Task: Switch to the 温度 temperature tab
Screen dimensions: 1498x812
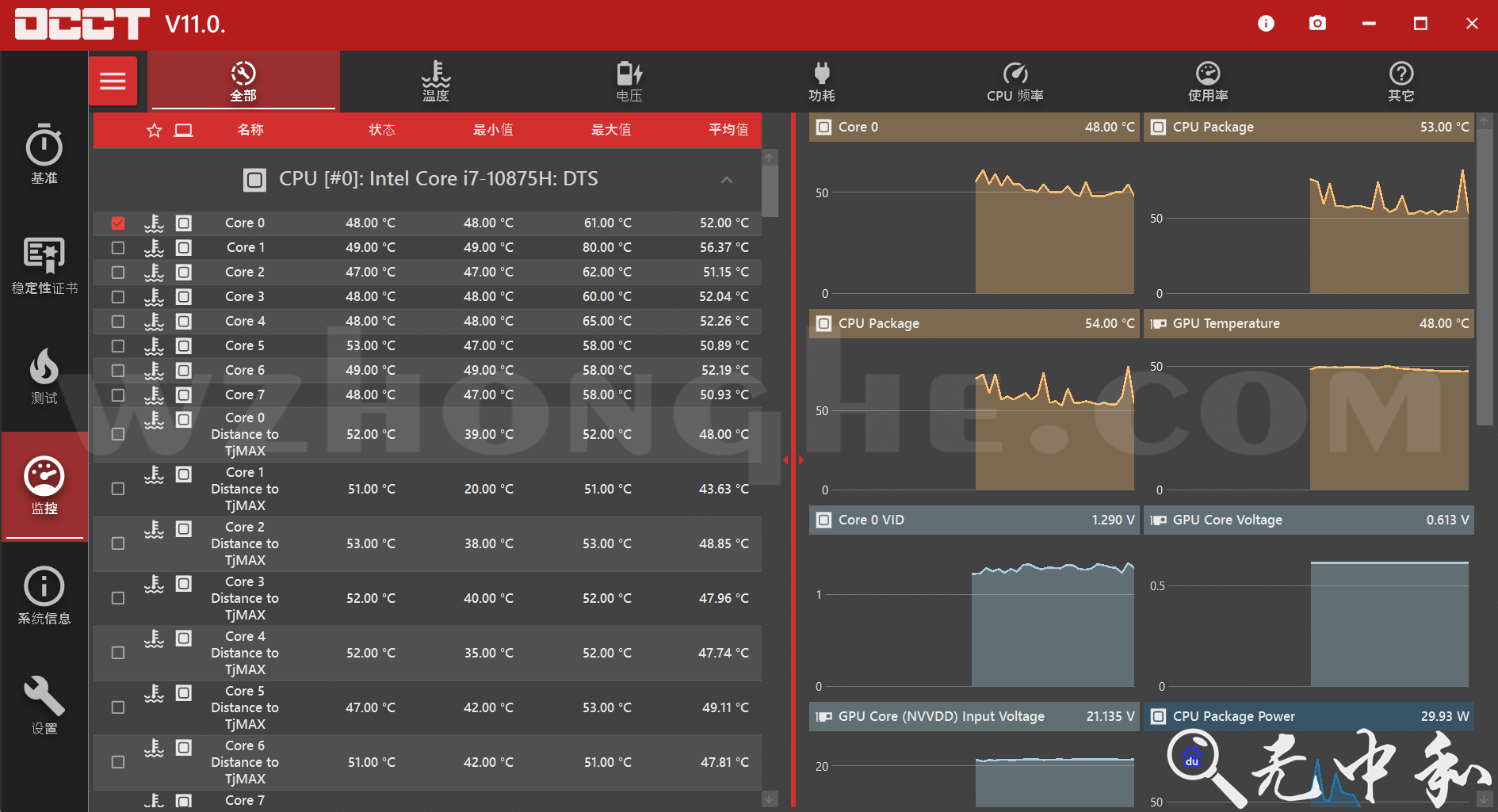Action: 435,81
